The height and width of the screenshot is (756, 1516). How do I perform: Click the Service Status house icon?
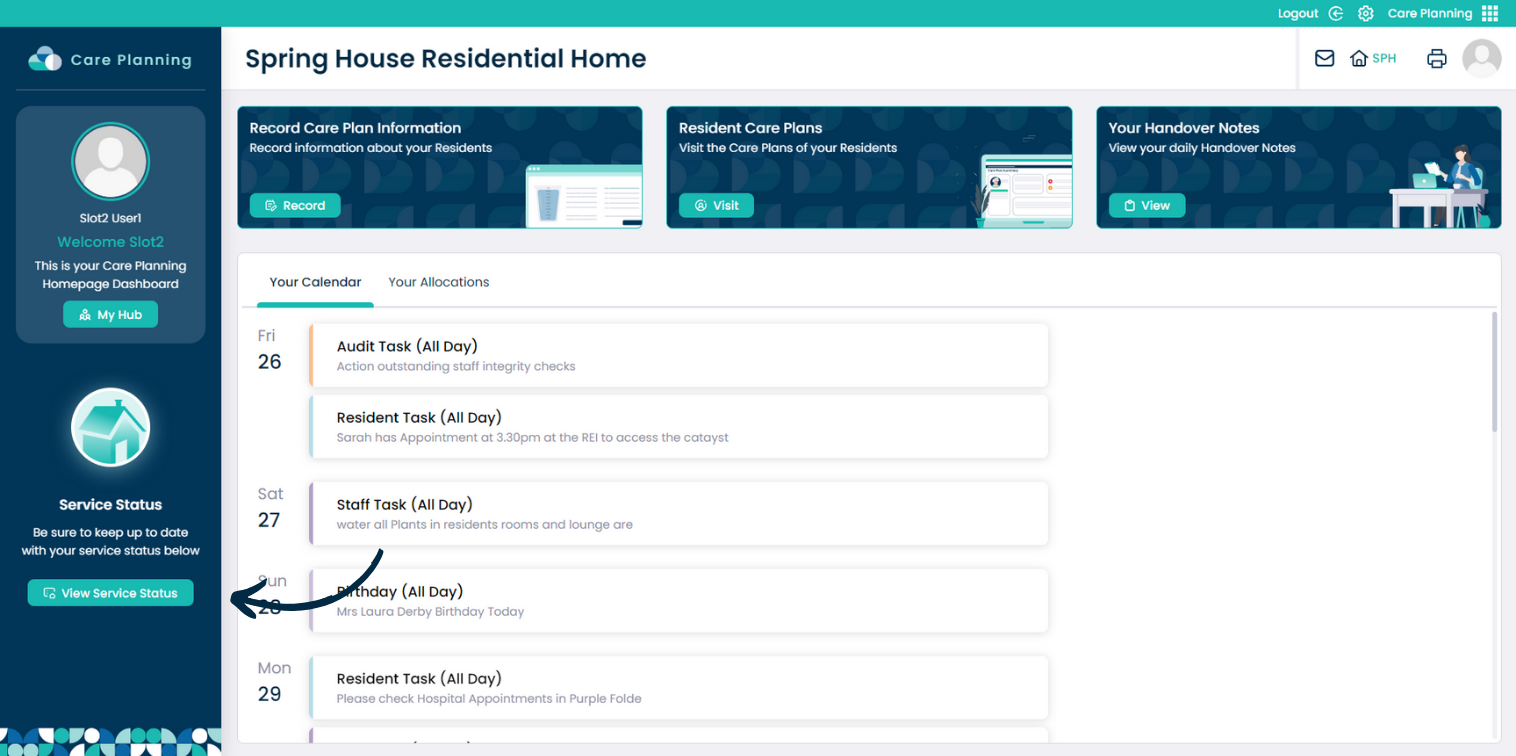coord(110,428)
